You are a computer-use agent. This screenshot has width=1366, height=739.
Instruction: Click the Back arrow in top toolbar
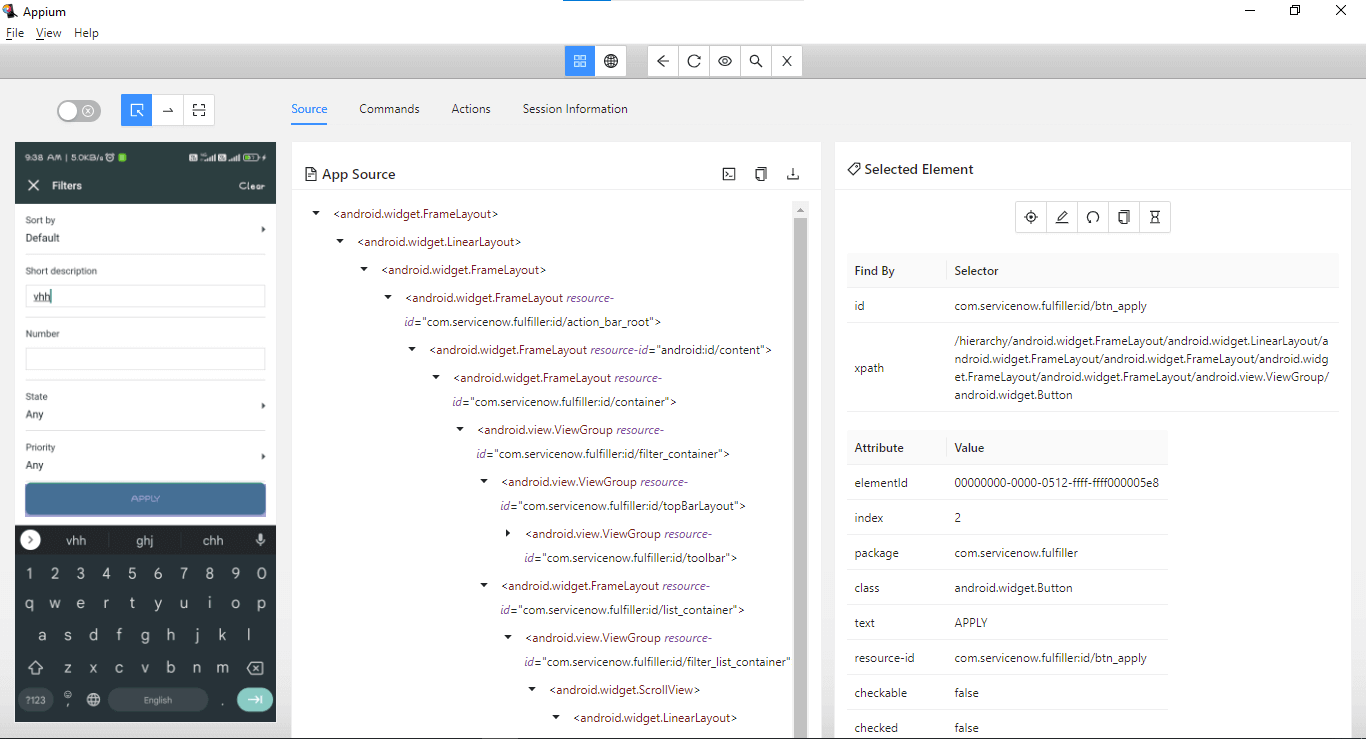[663, 61]
